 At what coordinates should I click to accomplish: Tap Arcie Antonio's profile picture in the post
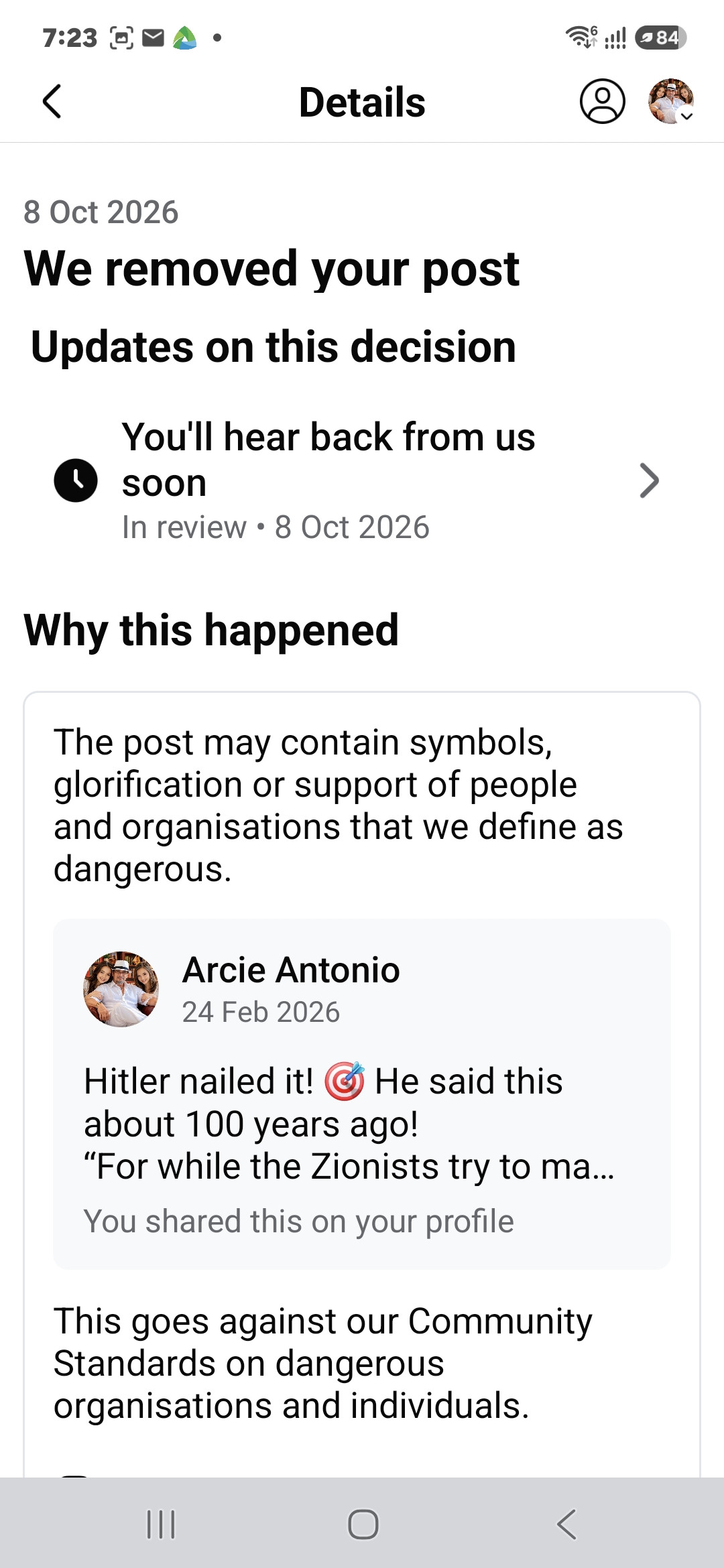point(121,989)
